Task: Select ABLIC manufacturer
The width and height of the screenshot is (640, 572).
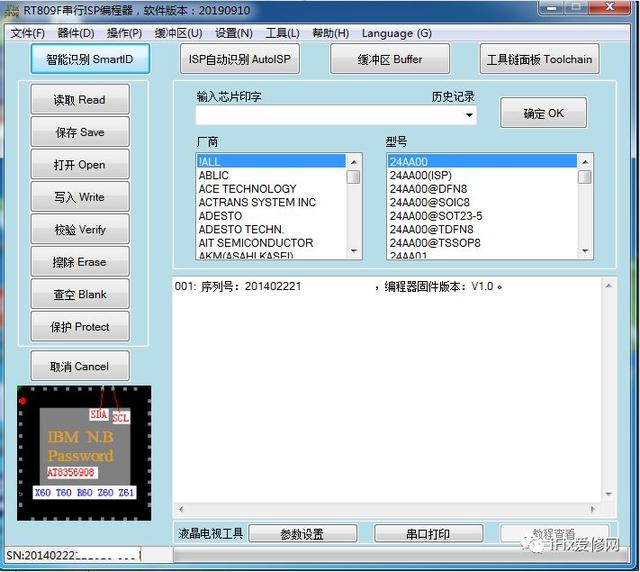Action: [271, 175]
